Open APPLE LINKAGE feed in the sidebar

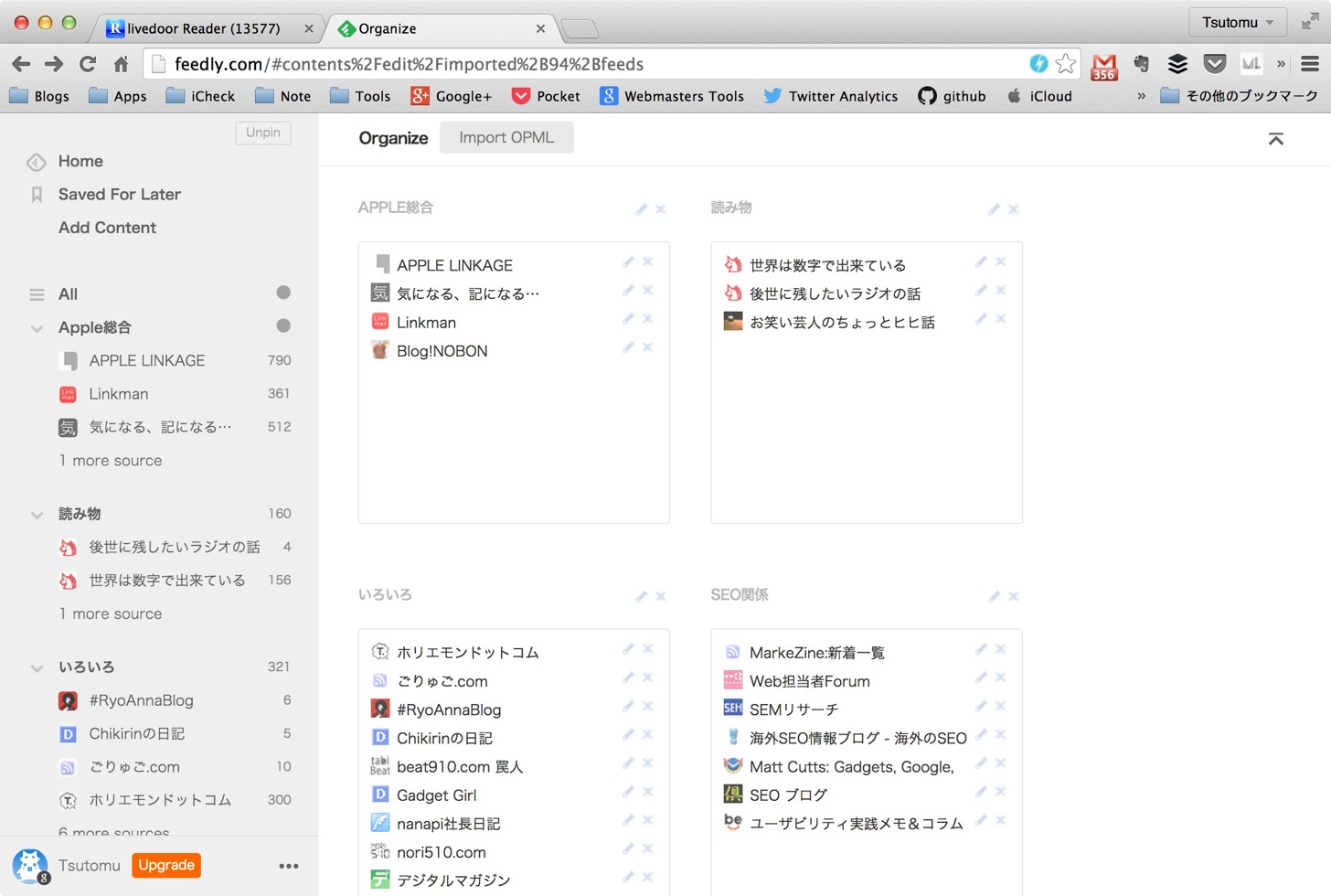(x=146, y=361)
